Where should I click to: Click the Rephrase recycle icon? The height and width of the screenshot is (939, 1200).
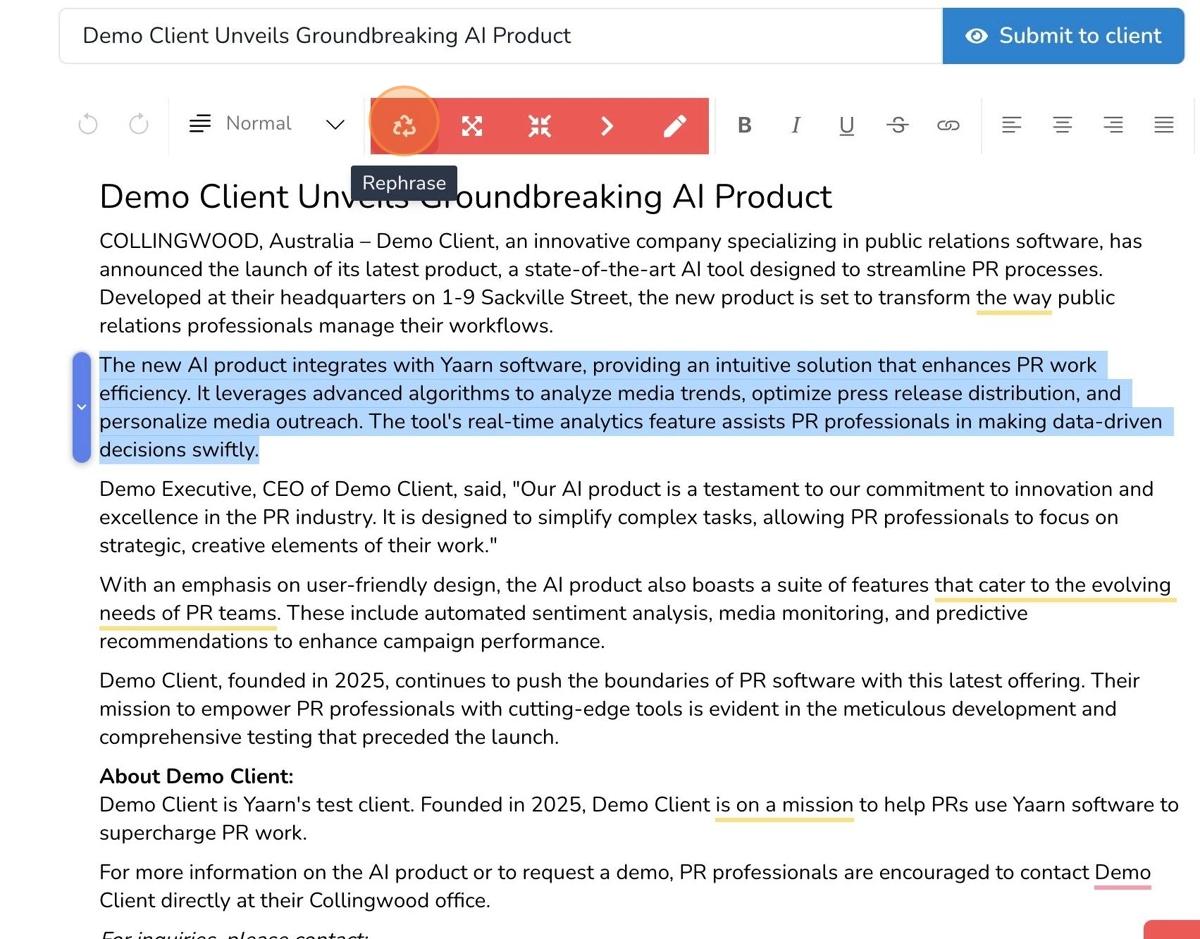coord(404,125)
